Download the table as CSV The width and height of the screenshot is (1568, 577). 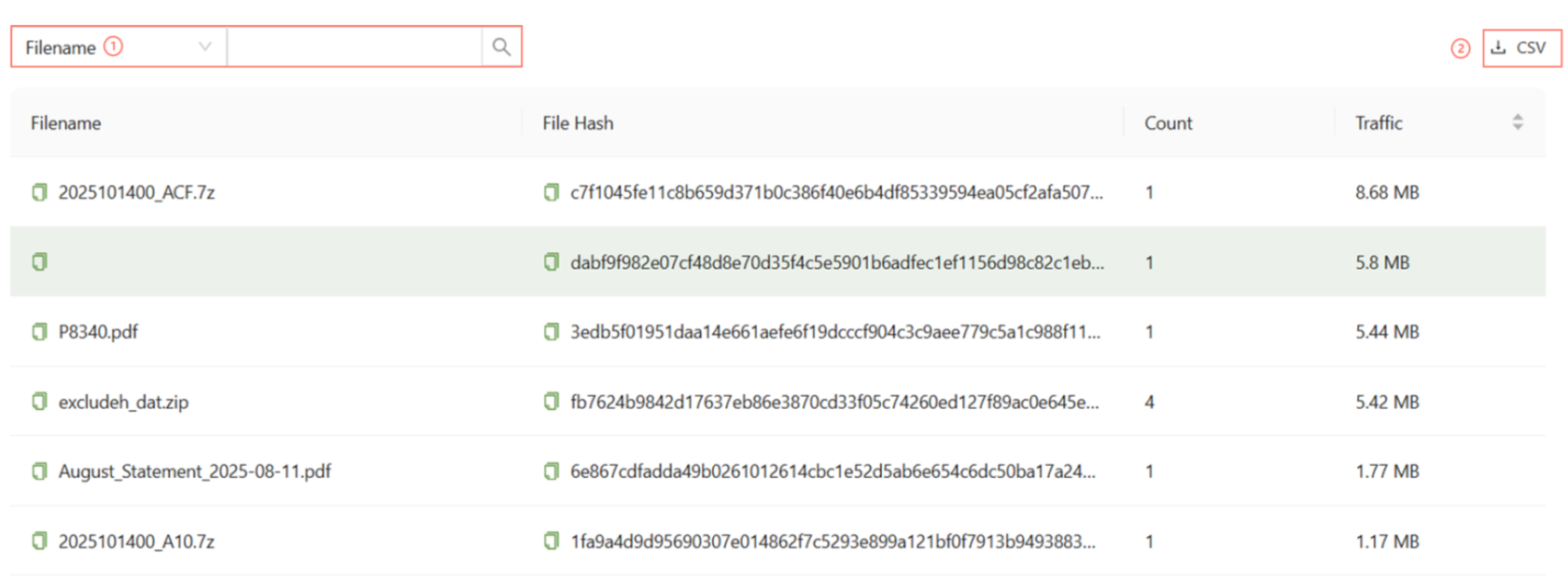tap(1521, 48)
